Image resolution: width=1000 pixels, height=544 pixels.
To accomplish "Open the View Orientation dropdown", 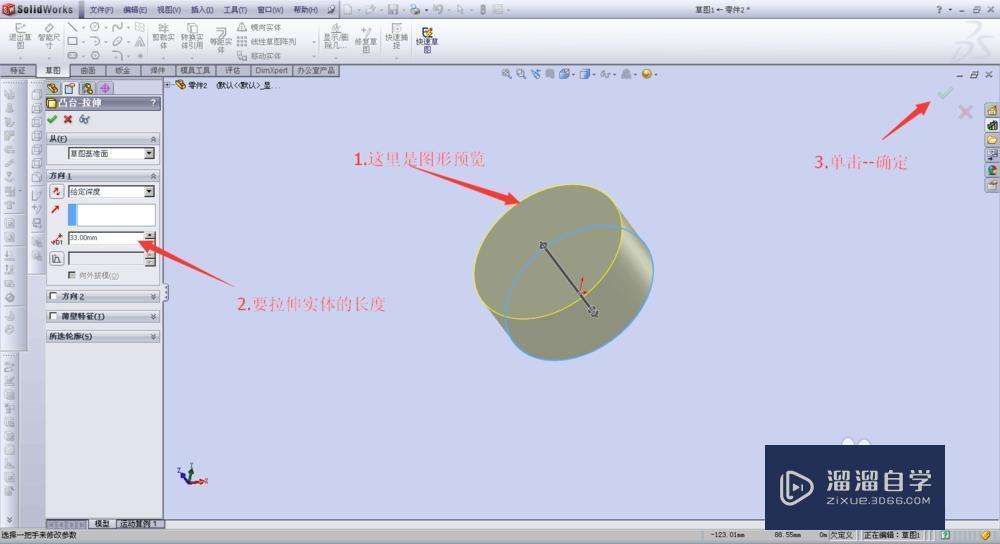I will point(566,74).
